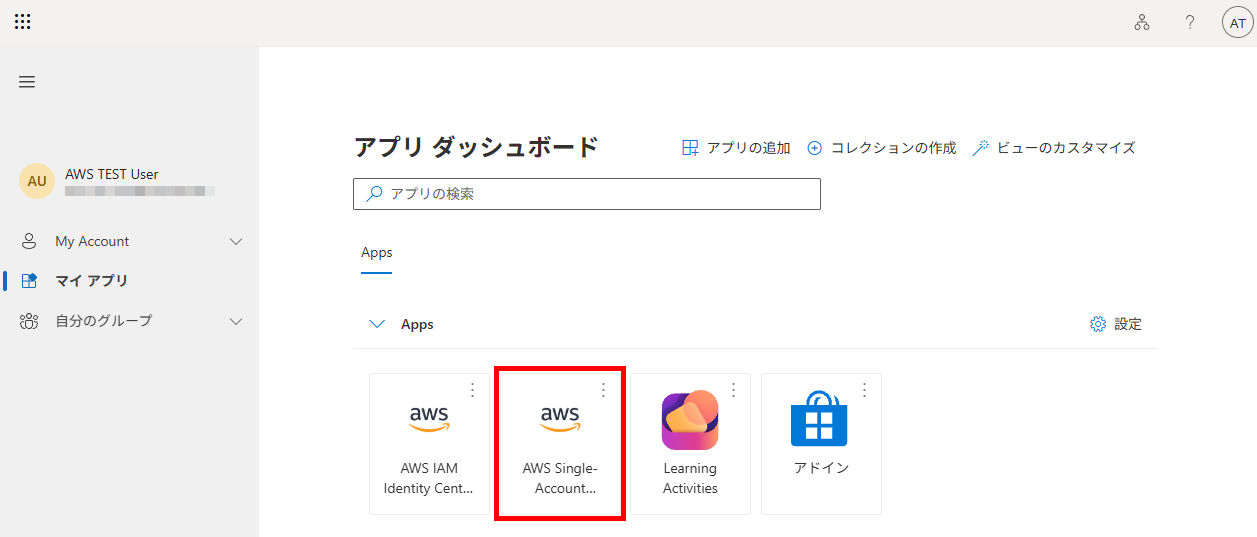Viewport: 1257px width, 537px height.
Task: Click the AWS IAM Identity Cent... label
Action: click(x=429, y=478)
